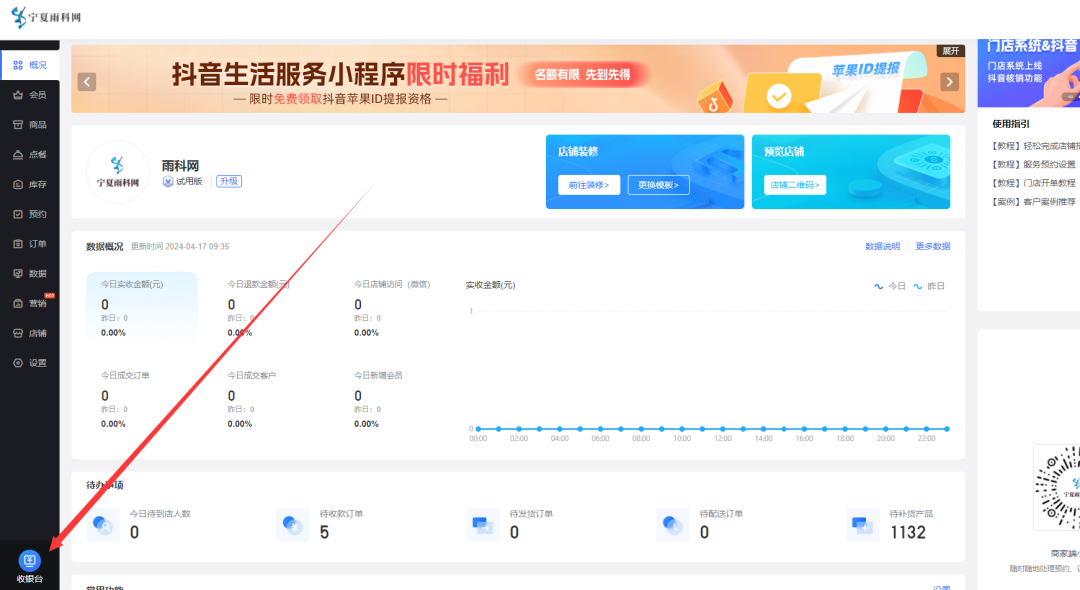
Task: Click 店铺二维码 button
Action: coord(795,185)
